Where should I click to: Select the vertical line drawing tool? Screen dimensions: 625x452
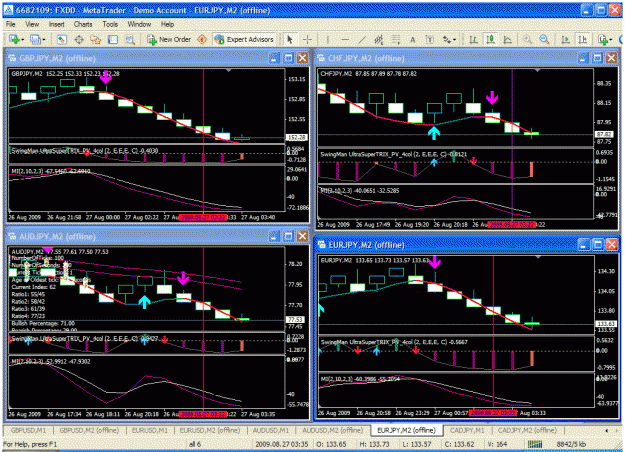[x=328, y=39]
